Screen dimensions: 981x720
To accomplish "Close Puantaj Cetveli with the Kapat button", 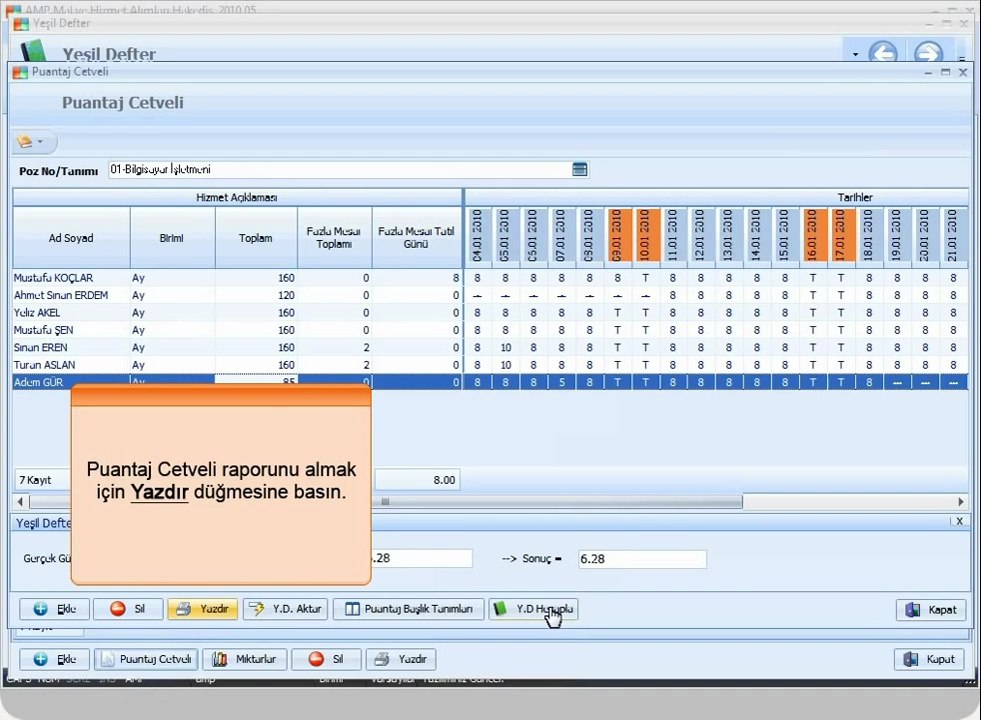I will click(931, 609).
